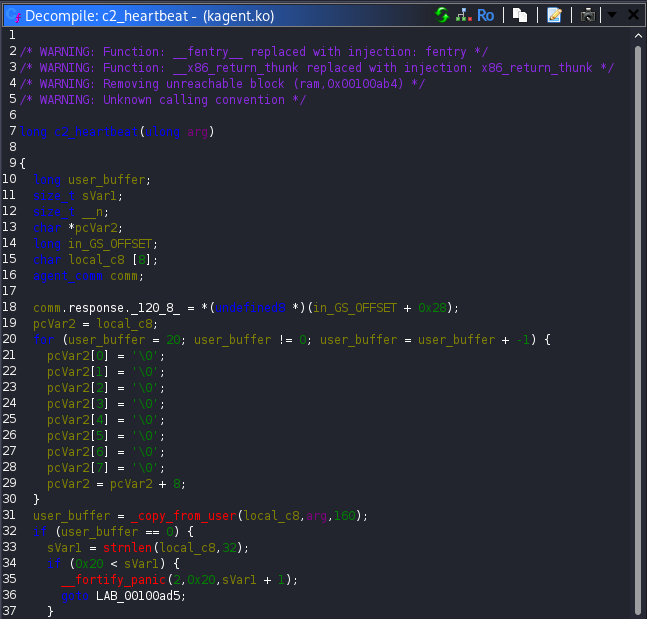This screenshot has height=619, width=647.
Task: Open the graph view icon in toolbar
Action: [463, 15]
